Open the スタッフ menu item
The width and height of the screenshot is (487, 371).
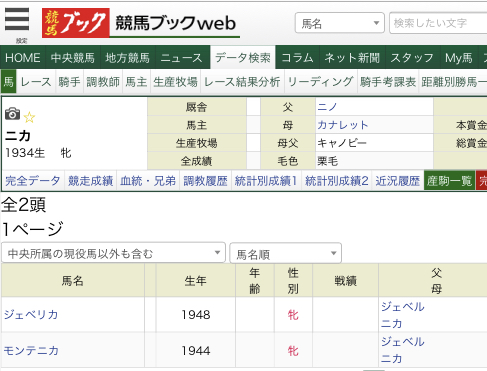(412, 58)
